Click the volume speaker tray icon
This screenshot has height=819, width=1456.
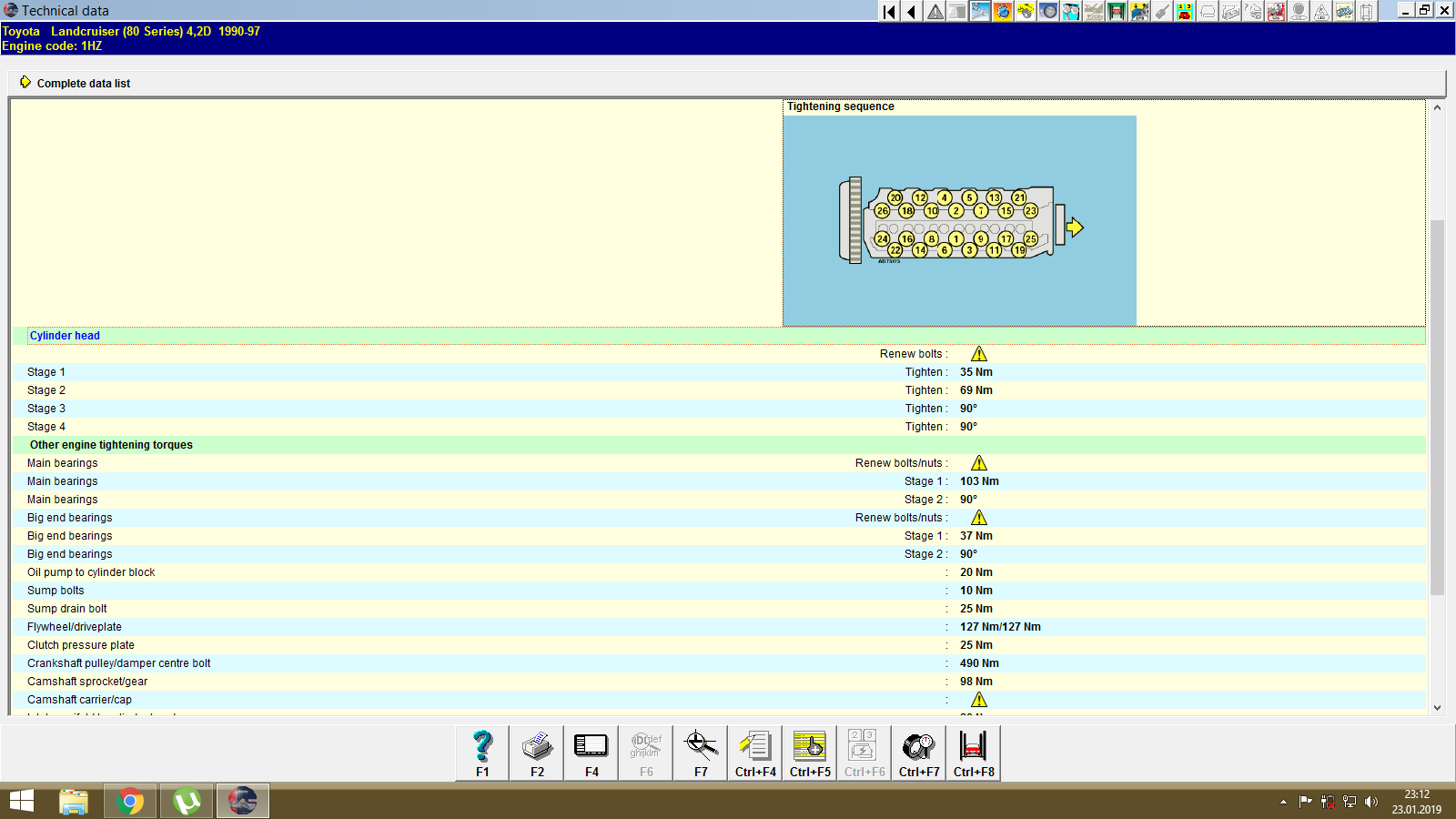(1371, 802)
